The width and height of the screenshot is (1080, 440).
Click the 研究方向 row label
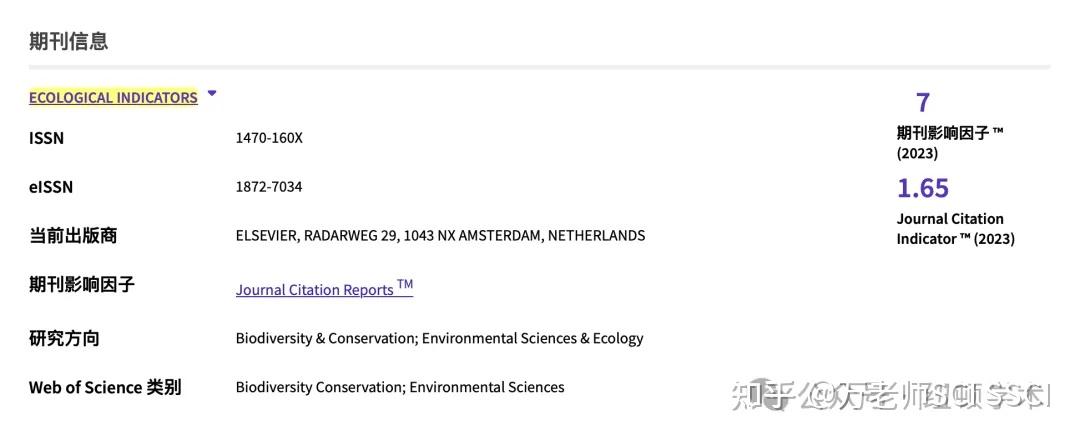point(64,338)
